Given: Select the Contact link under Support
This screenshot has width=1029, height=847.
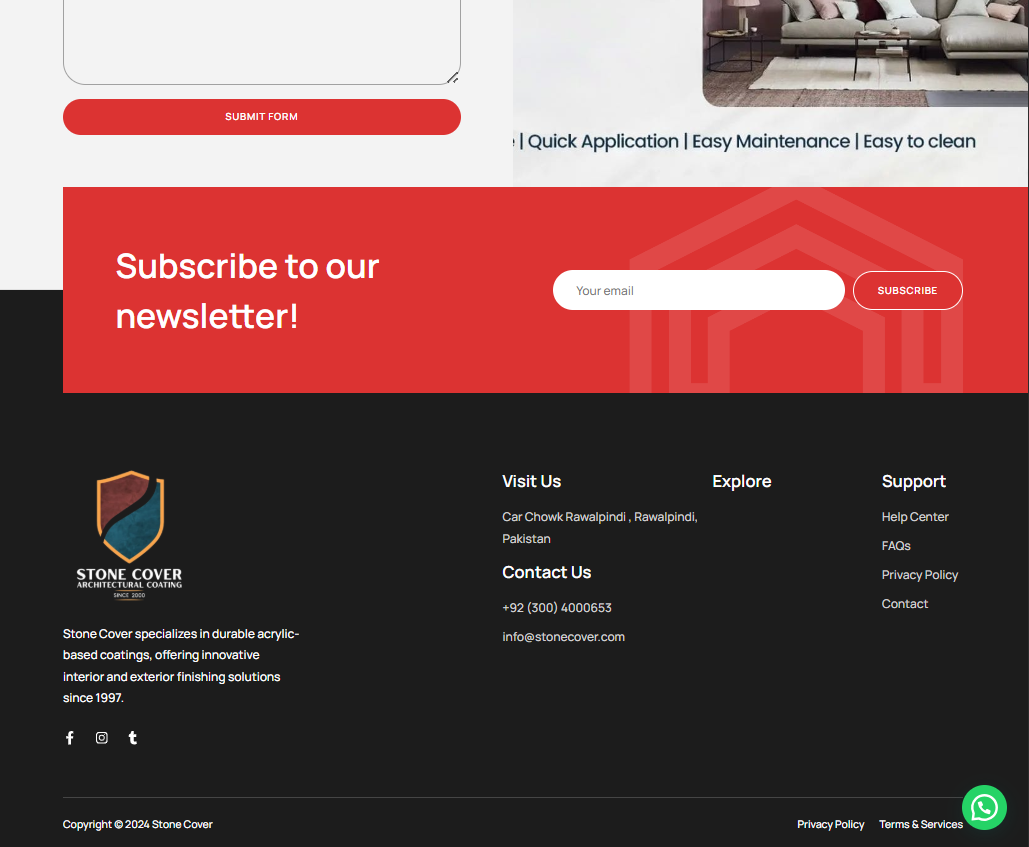Looking at the screenshot, I should [905, 604].
